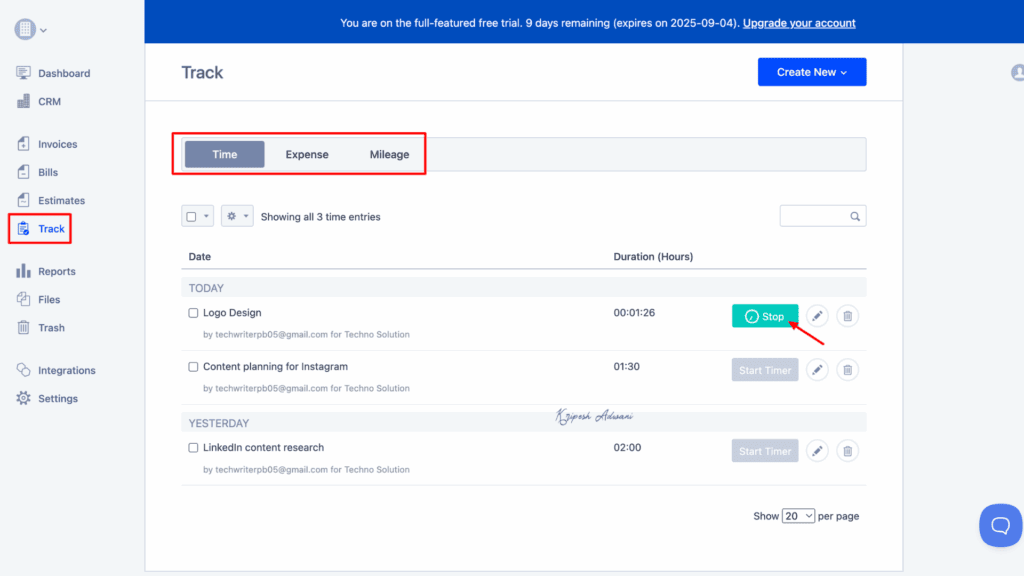Start the timer for LinkedIn content research

click(x=764, y=450)
